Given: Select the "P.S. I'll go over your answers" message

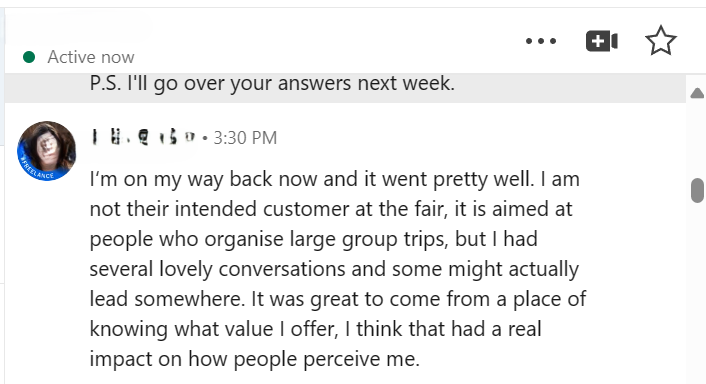Looking at the screenshot, I should 272,84.
